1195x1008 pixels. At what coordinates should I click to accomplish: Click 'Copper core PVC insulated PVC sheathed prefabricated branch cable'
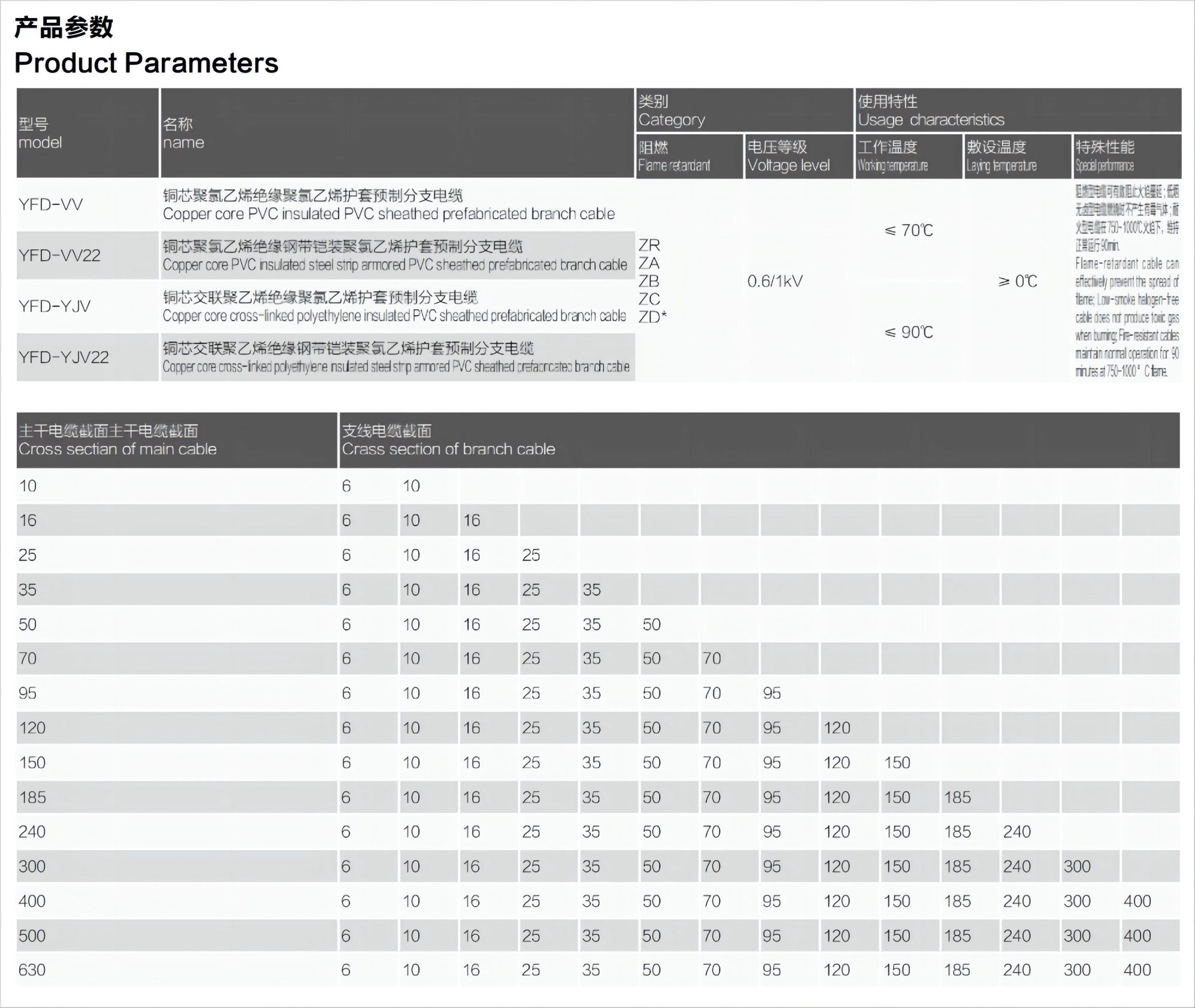click(x=389, y=214)
